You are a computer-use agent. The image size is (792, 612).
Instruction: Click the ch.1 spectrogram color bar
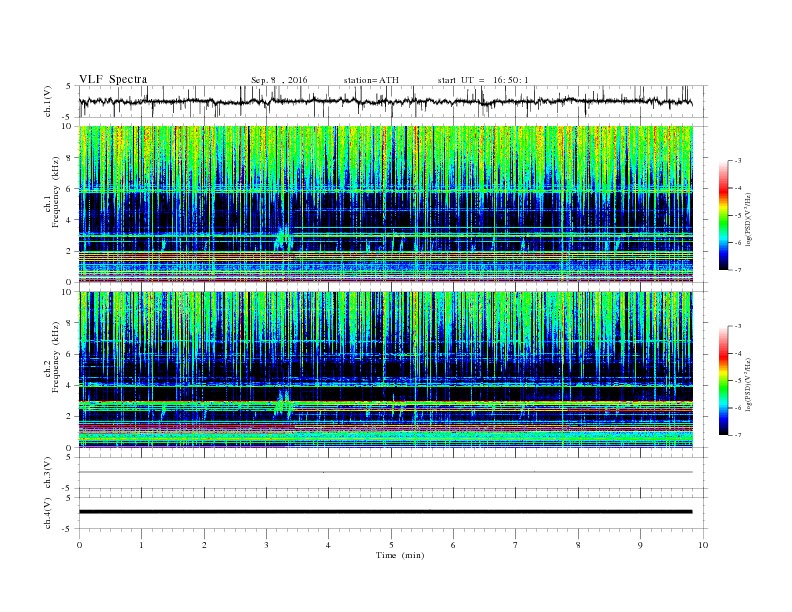tap(724, 215)
